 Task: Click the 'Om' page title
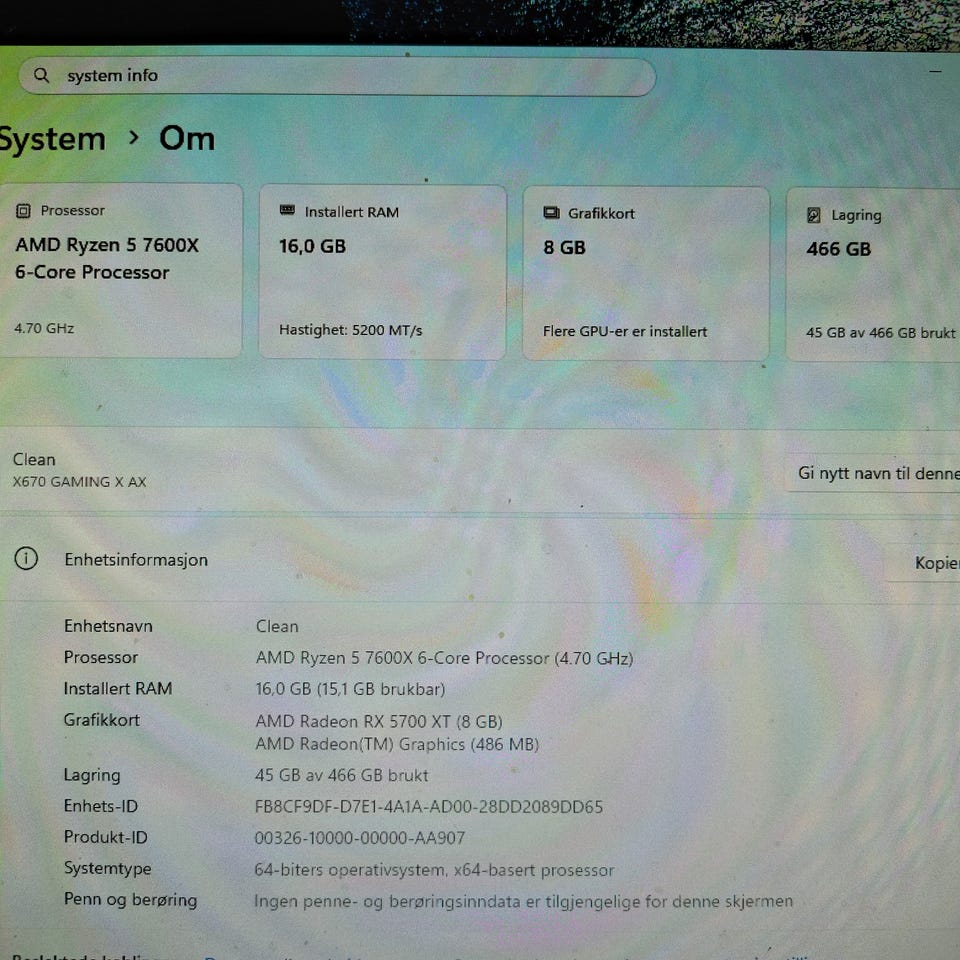(187, 138)
